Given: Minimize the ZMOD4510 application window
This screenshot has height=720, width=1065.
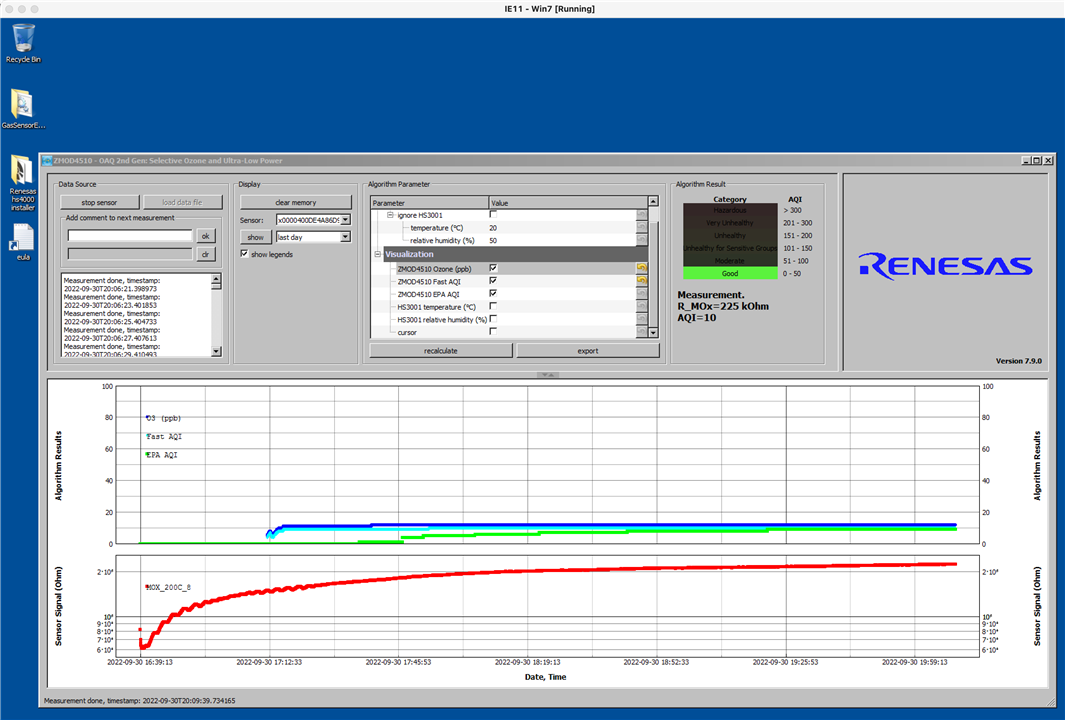Looking at the screenshot, I should coord(1026,160).
